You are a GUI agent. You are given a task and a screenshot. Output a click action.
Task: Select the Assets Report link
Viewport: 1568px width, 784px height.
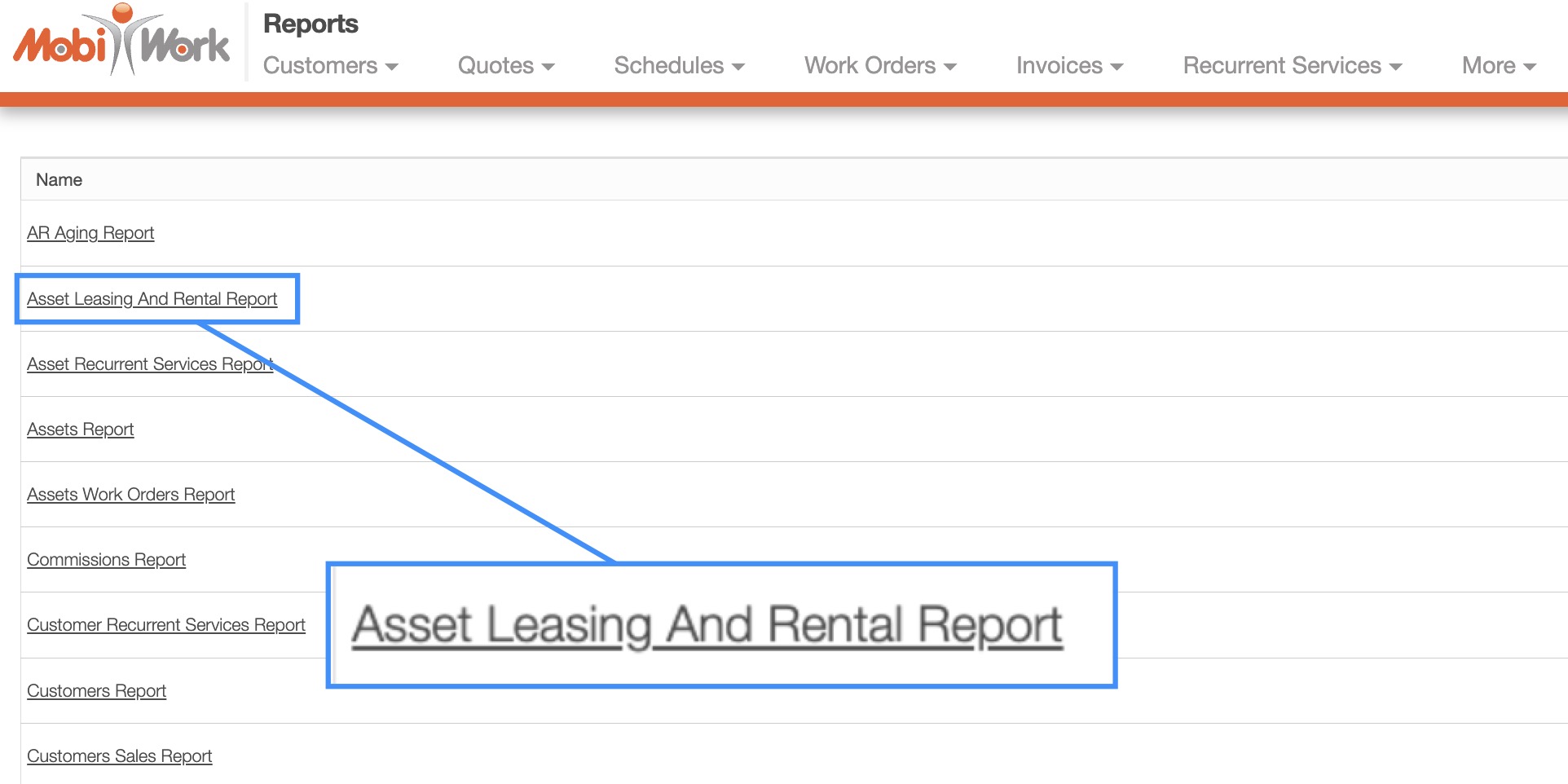(x=81, y=429)
